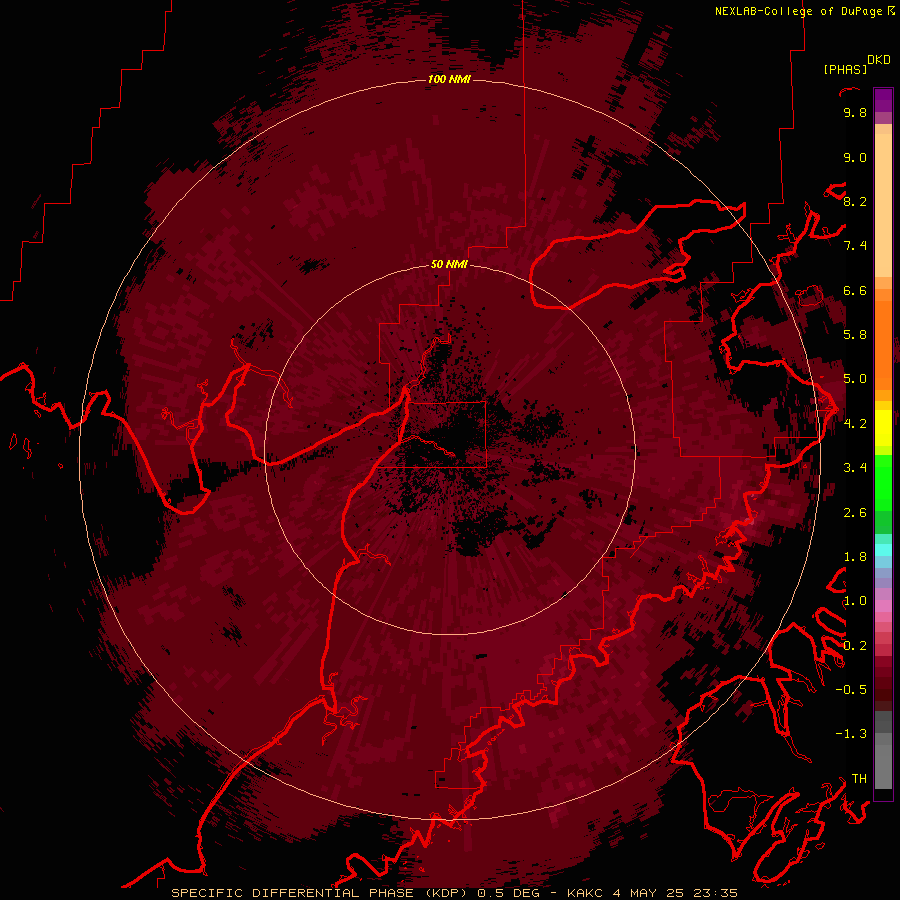Pick the yellow segment of the color bar
The width and height of the screenshot is (900, 900).
[x=883, y=428]
